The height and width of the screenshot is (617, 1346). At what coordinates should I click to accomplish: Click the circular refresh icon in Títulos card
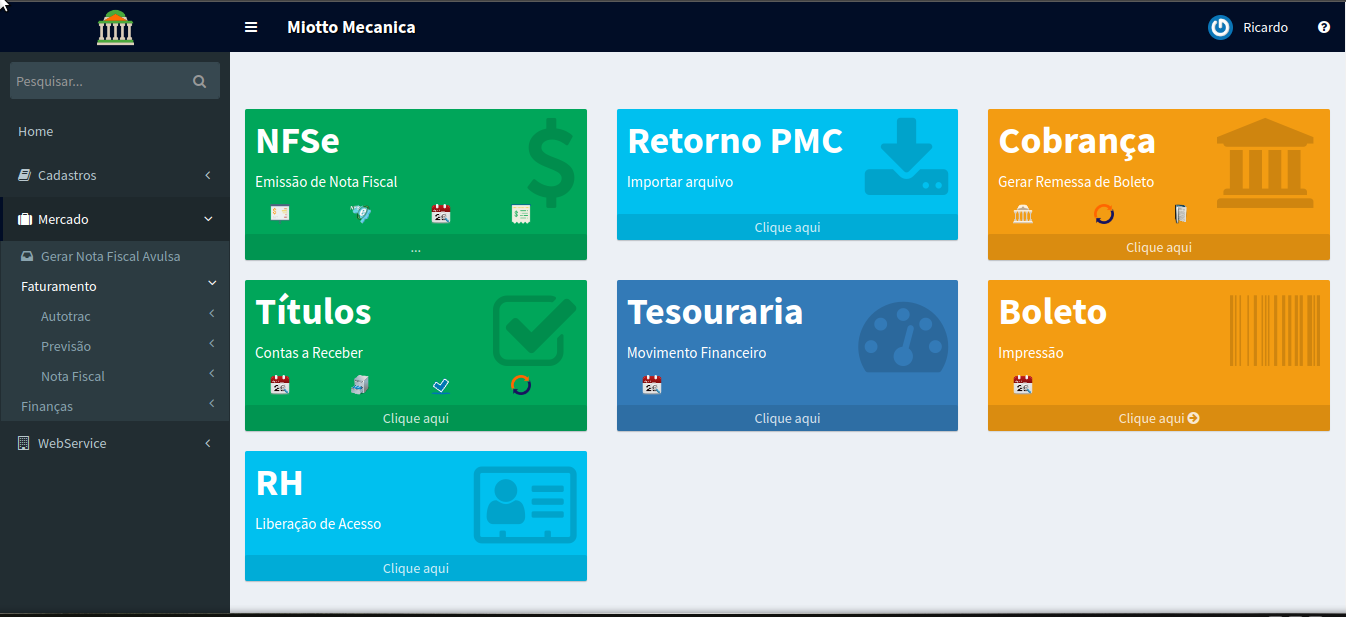pos(520,385)
